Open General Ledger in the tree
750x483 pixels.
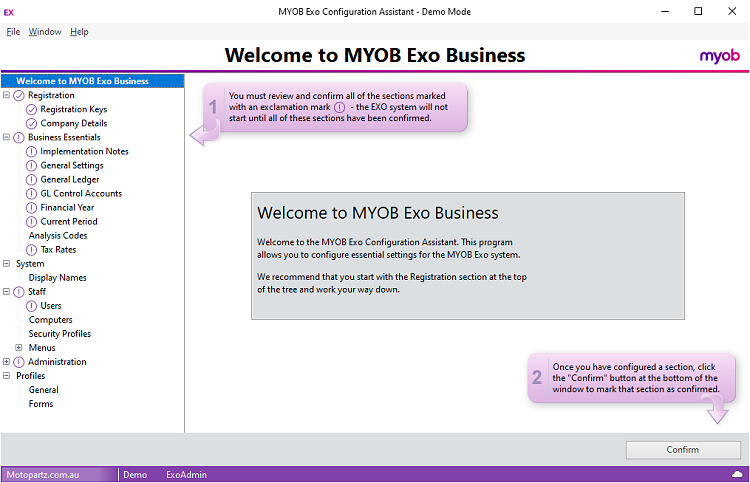tap(70, 179)
